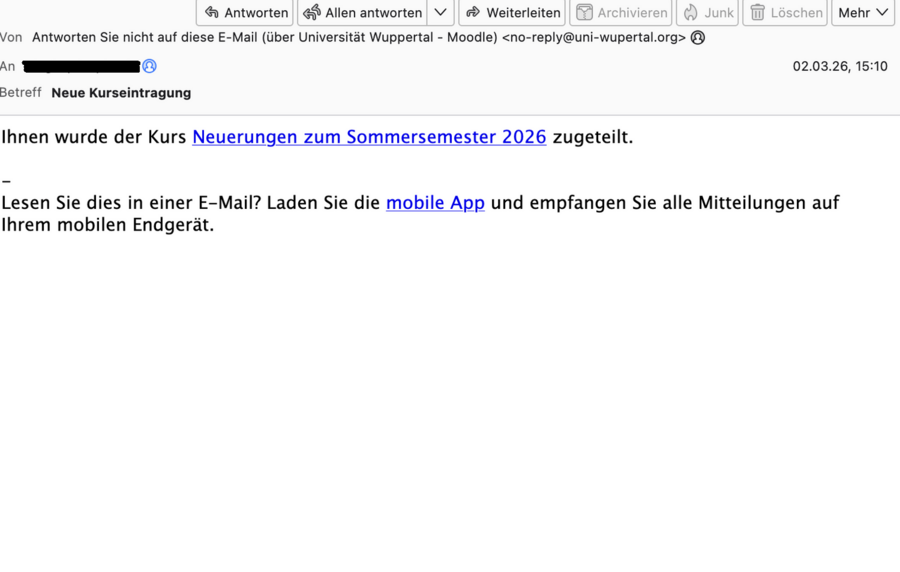Expand the dropdown arrow beside Allen antworten
The height and width of the screenshot is (572, 900).
(440, 13)
